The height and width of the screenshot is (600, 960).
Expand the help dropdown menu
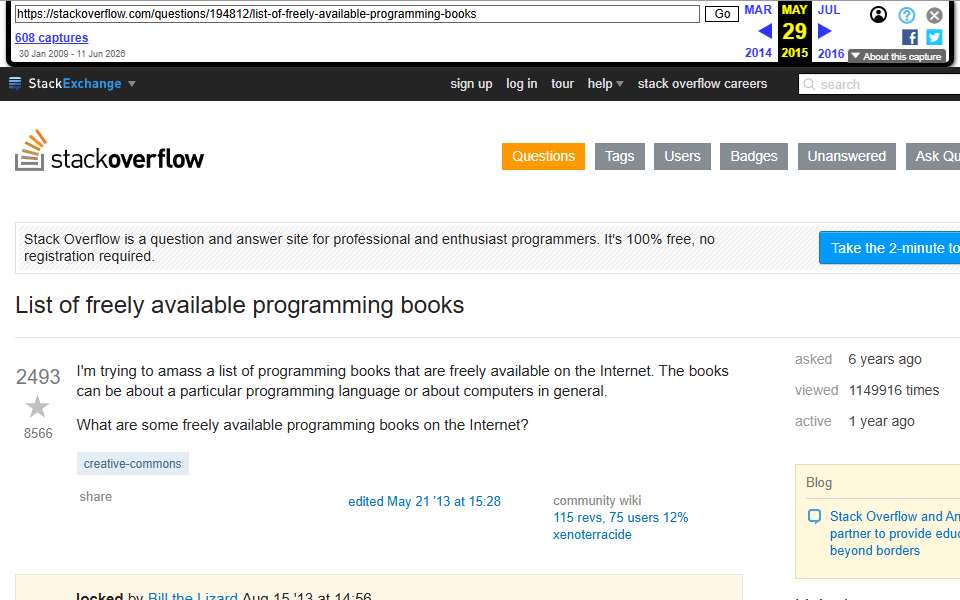tap(605, 84)
